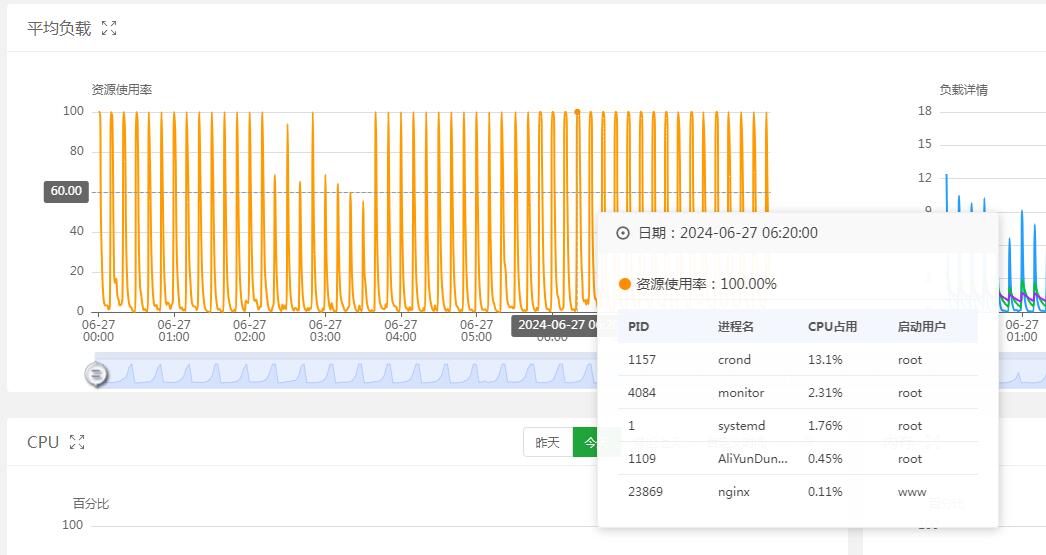Click the 进程名 column header
The height and width of the screenshot is (555, 1046).
pyautogui.click(x=736, y=327)
